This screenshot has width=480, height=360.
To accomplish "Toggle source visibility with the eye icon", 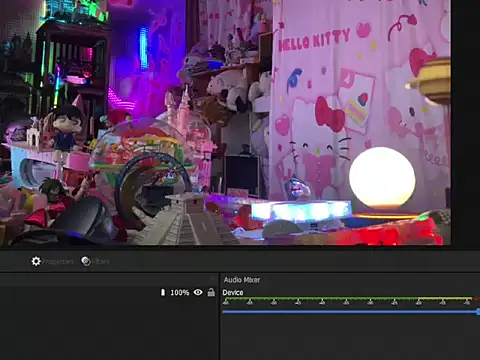I will [198, 292].
